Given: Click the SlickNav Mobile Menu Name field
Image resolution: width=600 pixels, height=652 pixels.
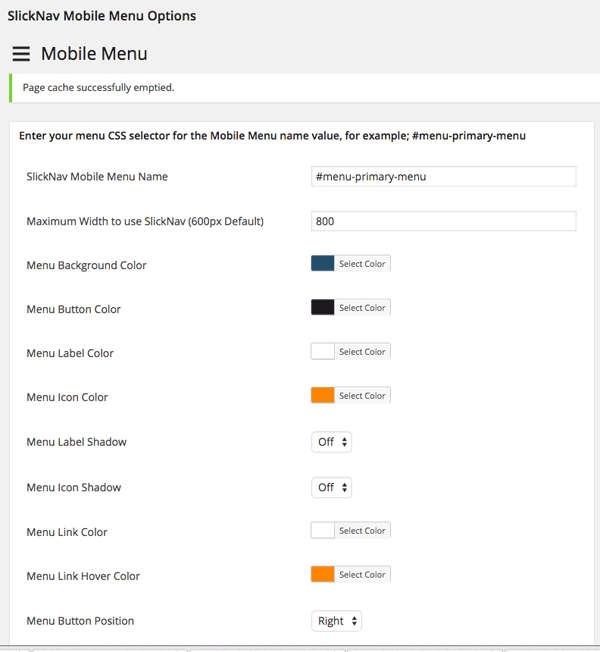Looking at the screenshot, I should (x=444, y=176).
